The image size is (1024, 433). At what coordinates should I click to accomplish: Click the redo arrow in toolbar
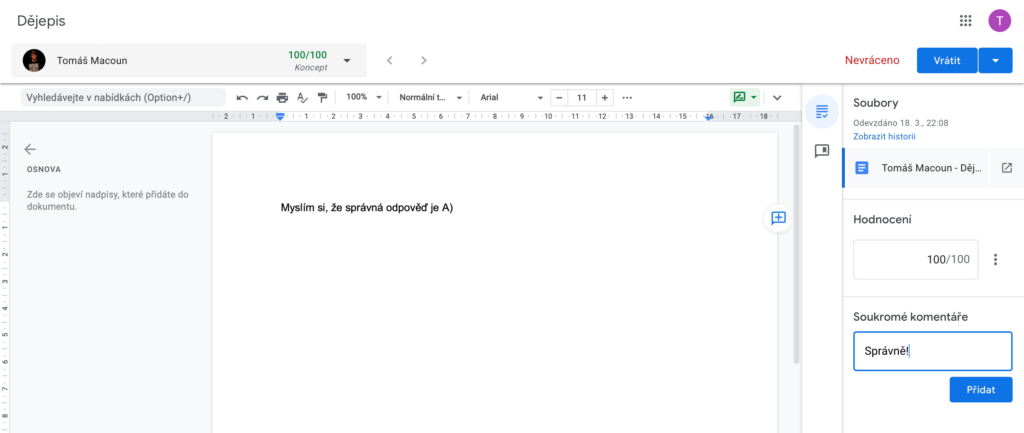click(262, 98)
